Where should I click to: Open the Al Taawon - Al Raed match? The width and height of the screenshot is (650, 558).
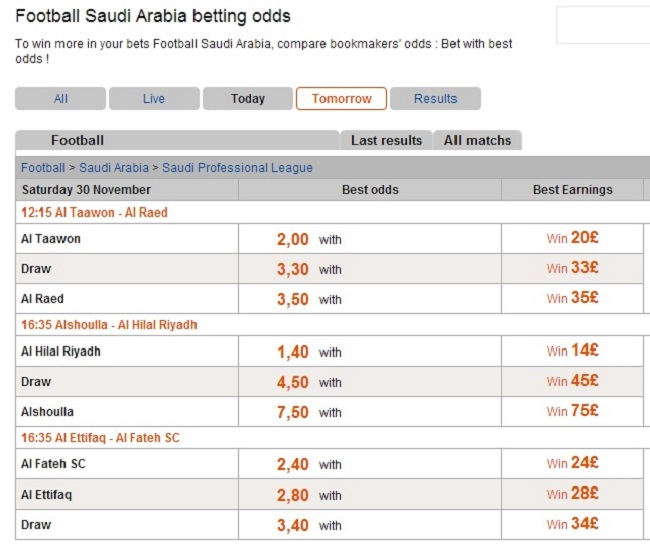click(95, 212)
